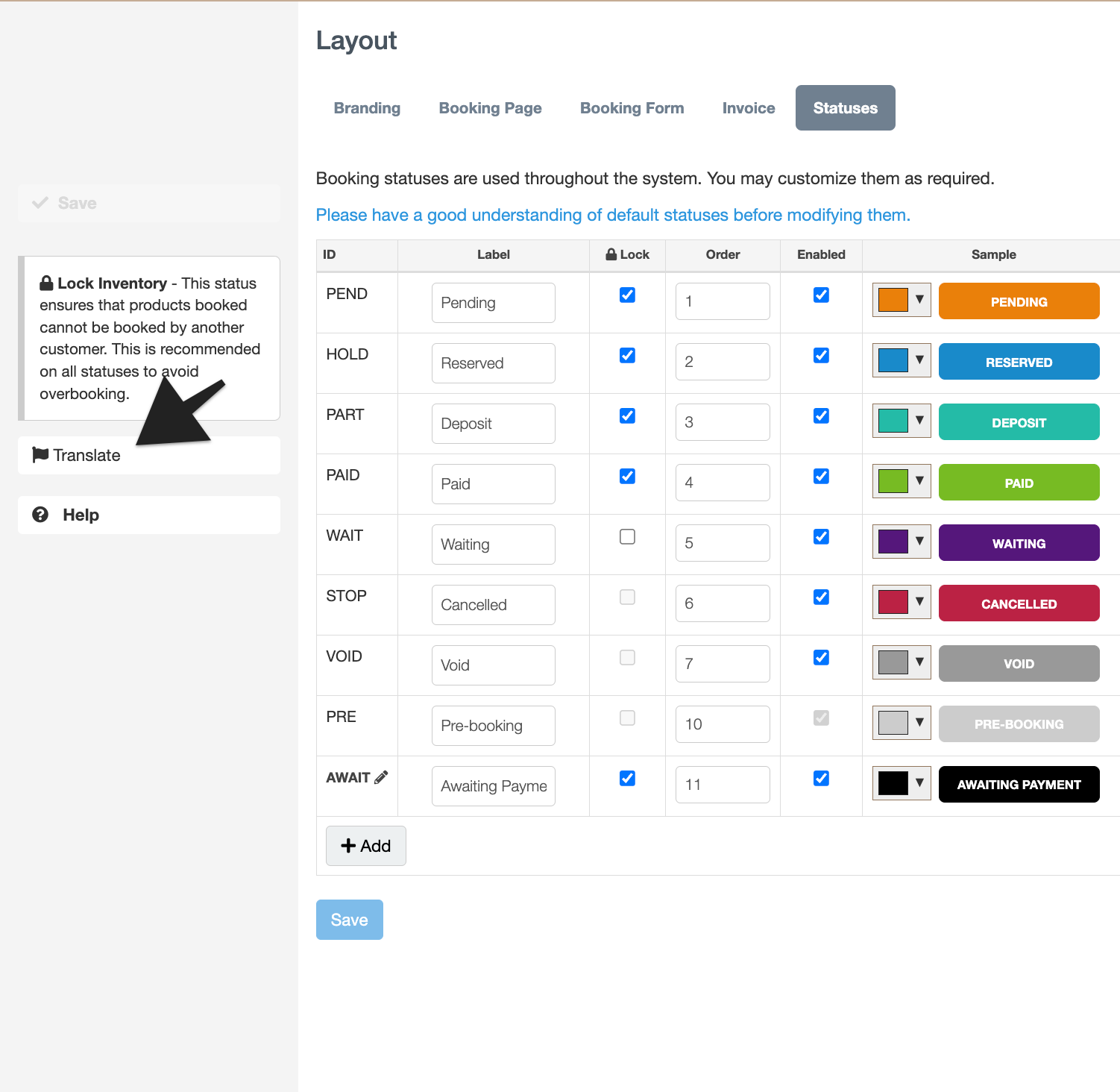The height and width of the screenshot is (1092, 1120).
Task: Click the Order column header
Action: [723, 254]
